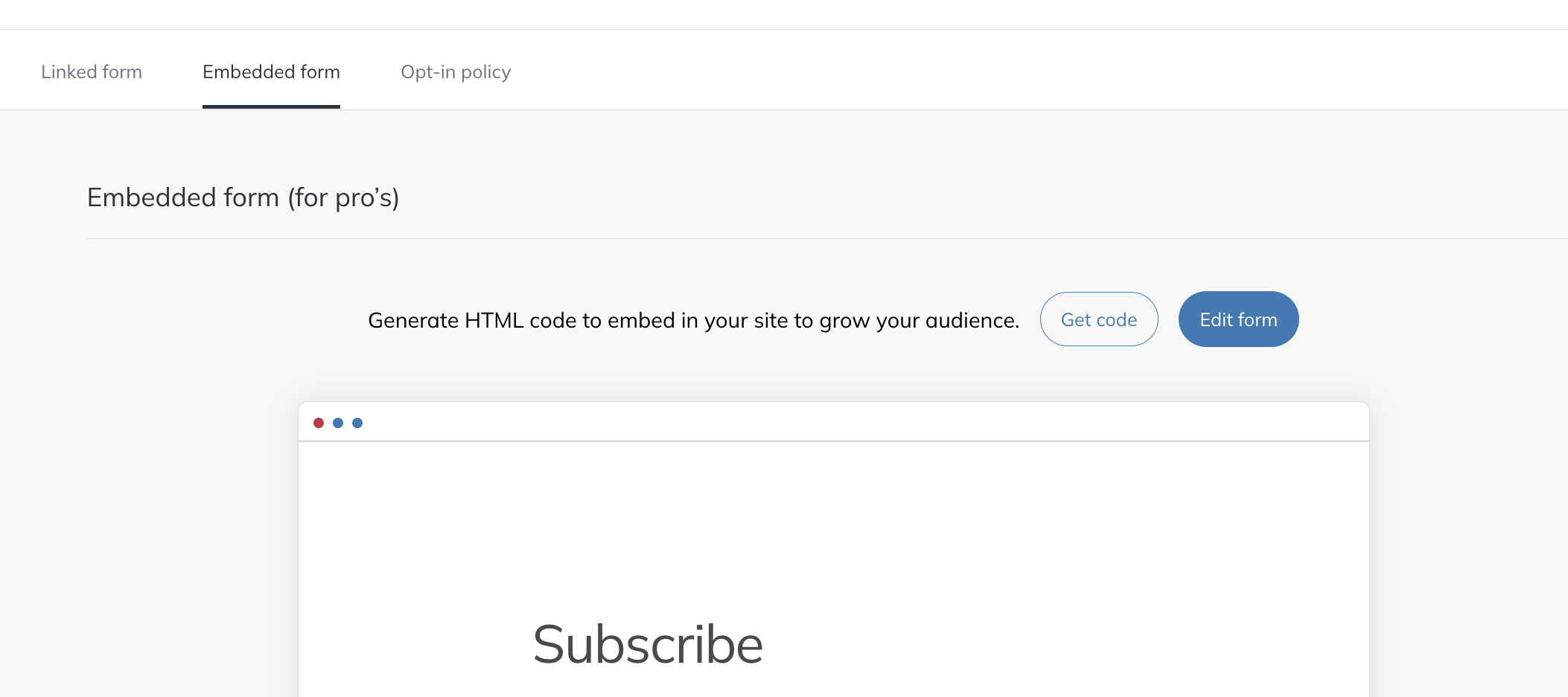This screenshot has height=697, width=1568.
Task: Click the Generate HTML code description text
Action: click(693, 320)
